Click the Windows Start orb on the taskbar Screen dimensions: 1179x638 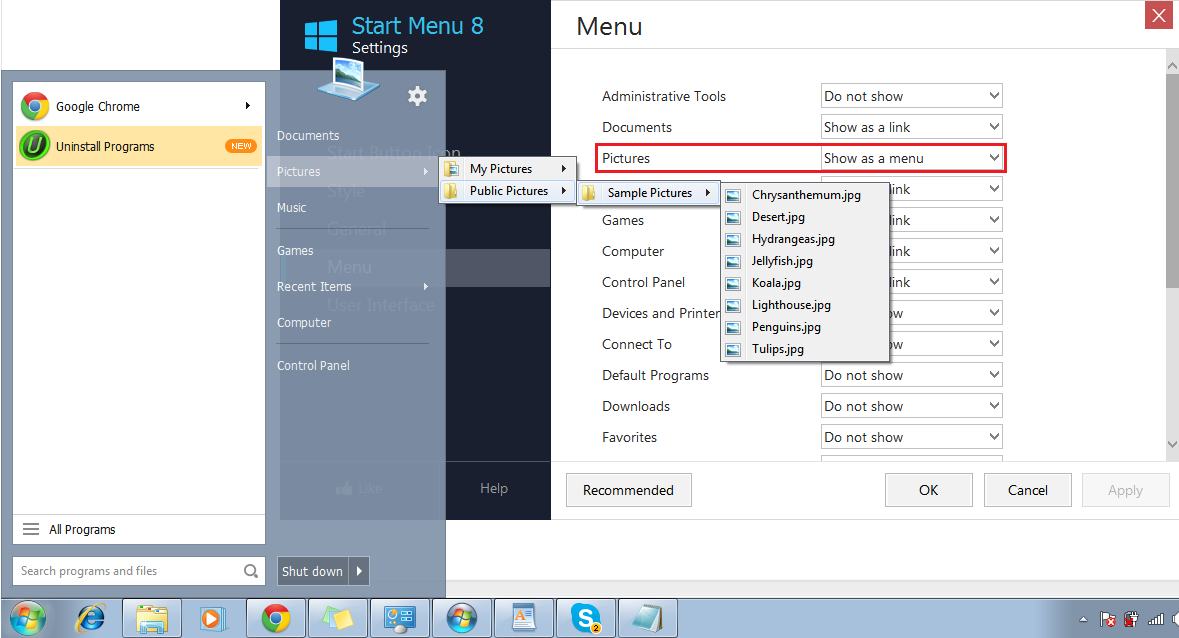pyautogui.click(x=28, y=618)
